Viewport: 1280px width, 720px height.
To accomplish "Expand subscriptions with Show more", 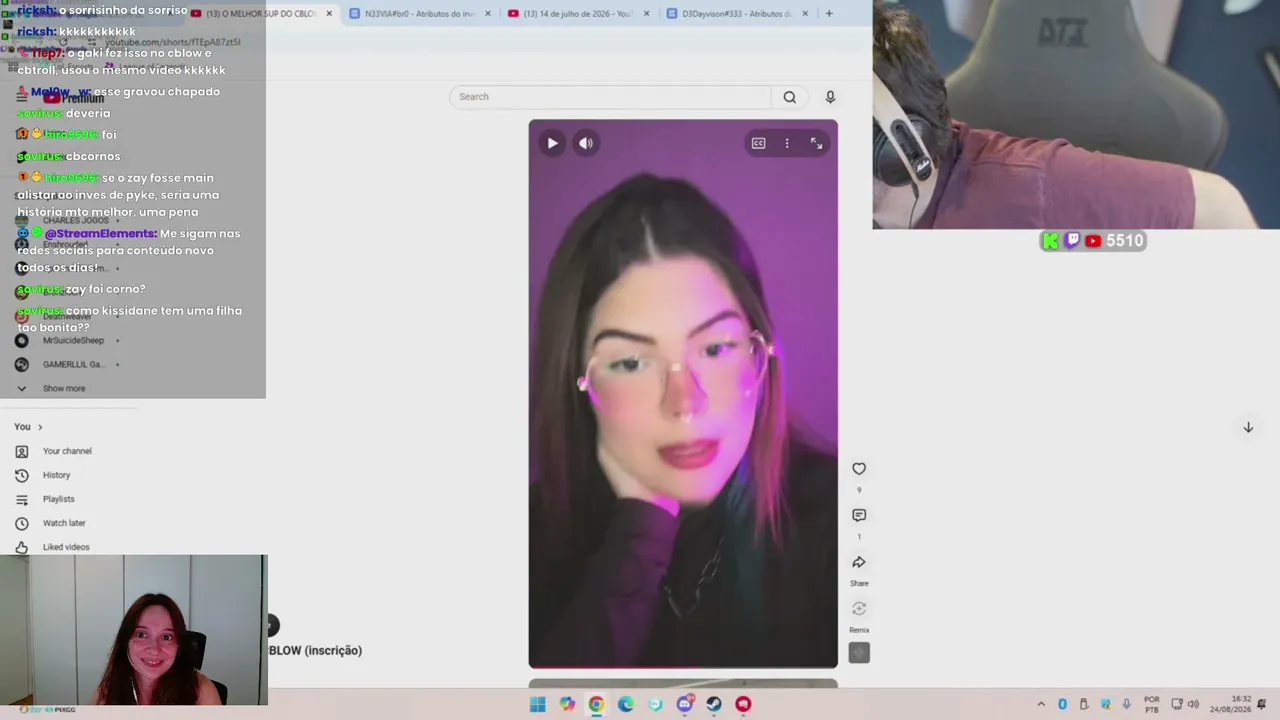I will point(64,389).
